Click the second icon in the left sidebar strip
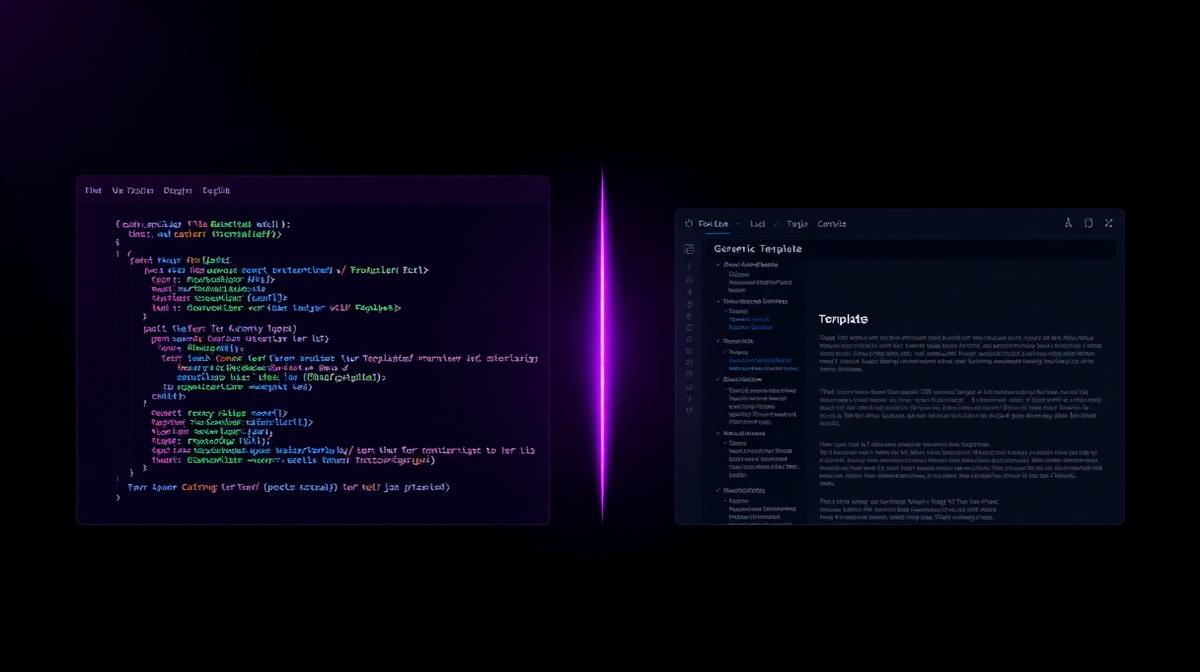This screenshot has height=672, width=1200. coord(689,267)
